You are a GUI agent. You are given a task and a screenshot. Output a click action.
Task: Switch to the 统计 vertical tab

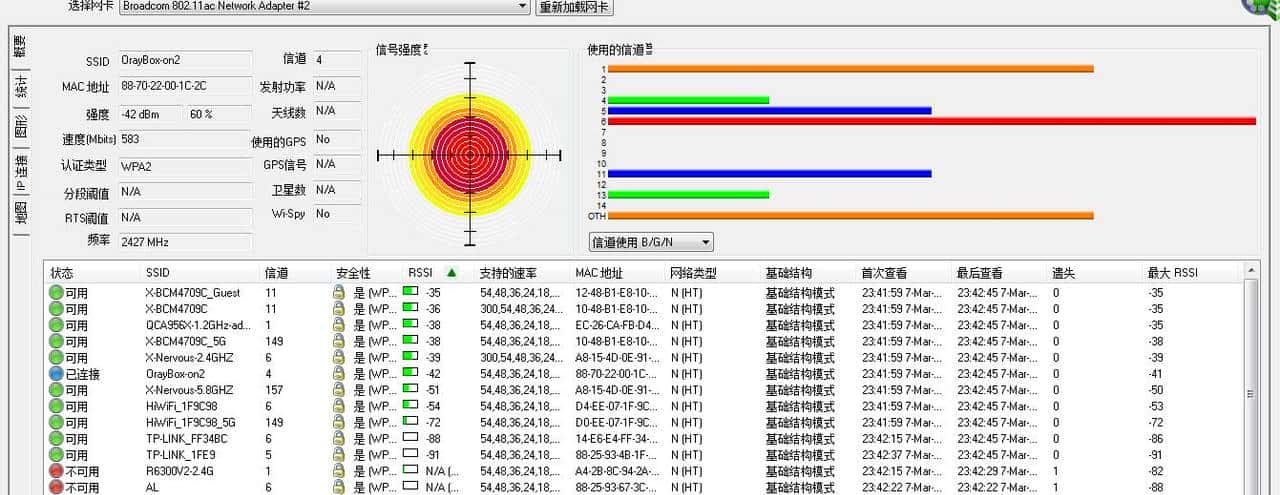point(20,86)
